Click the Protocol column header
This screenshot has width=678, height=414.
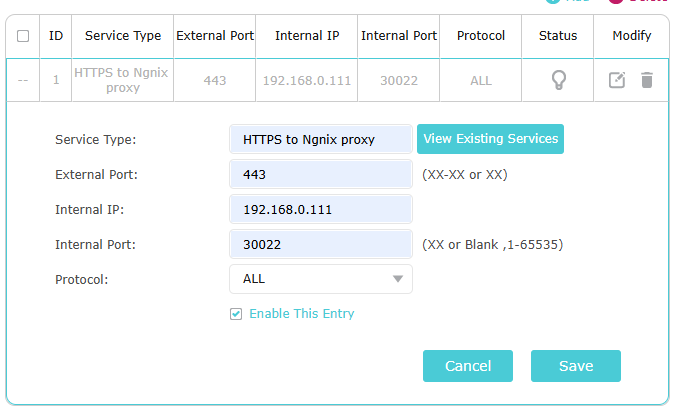pyautogui.click(x=481, y=36)
